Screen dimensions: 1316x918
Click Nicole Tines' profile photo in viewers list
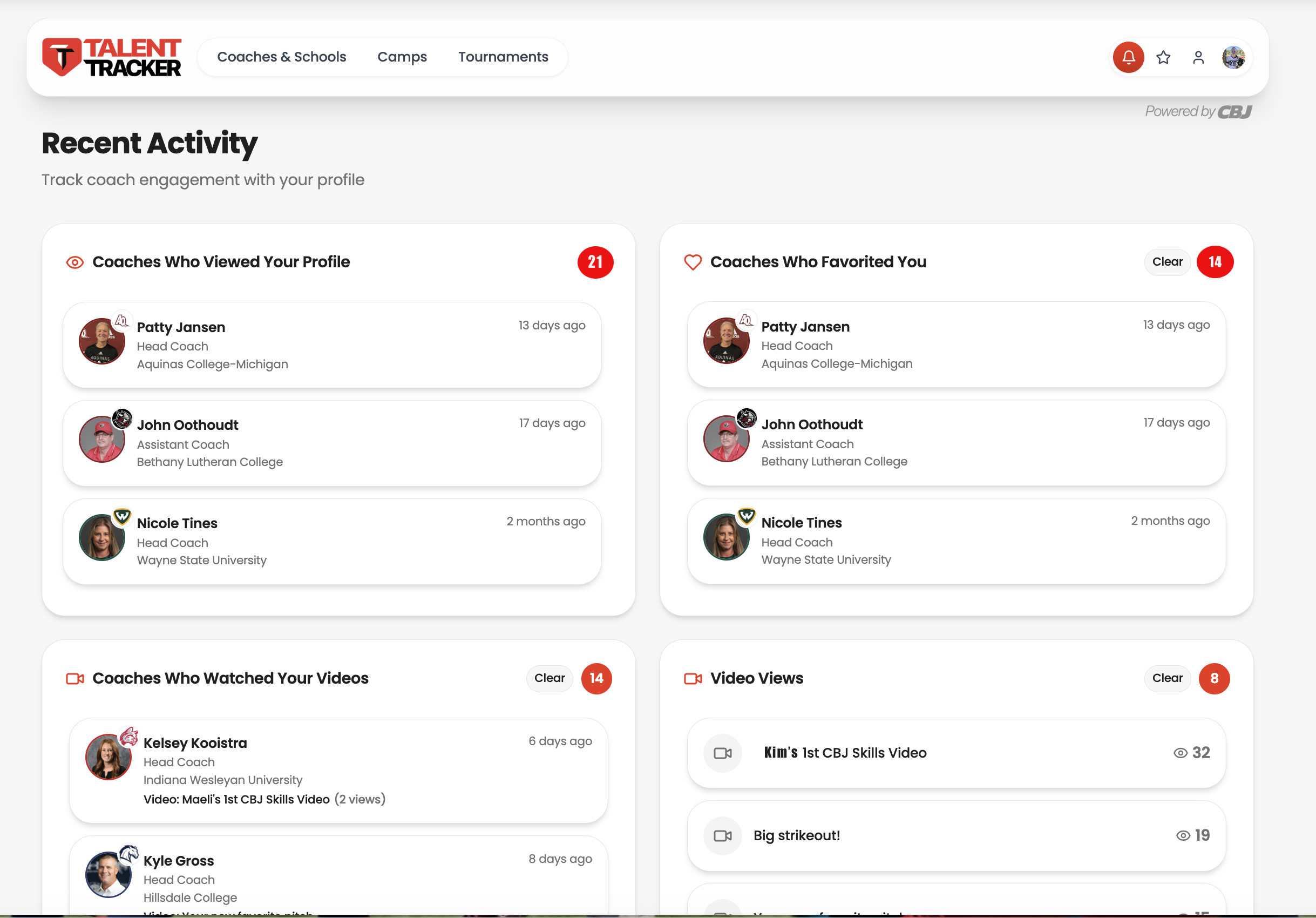(102, 537)
